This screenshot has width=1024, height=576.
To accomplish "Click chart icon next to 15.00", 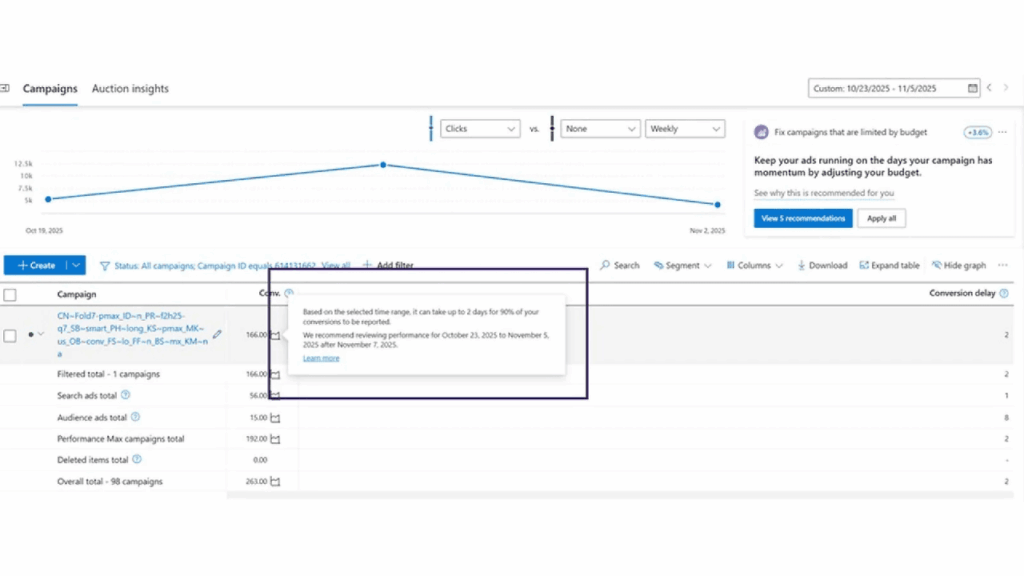I will tap(275, 418).
